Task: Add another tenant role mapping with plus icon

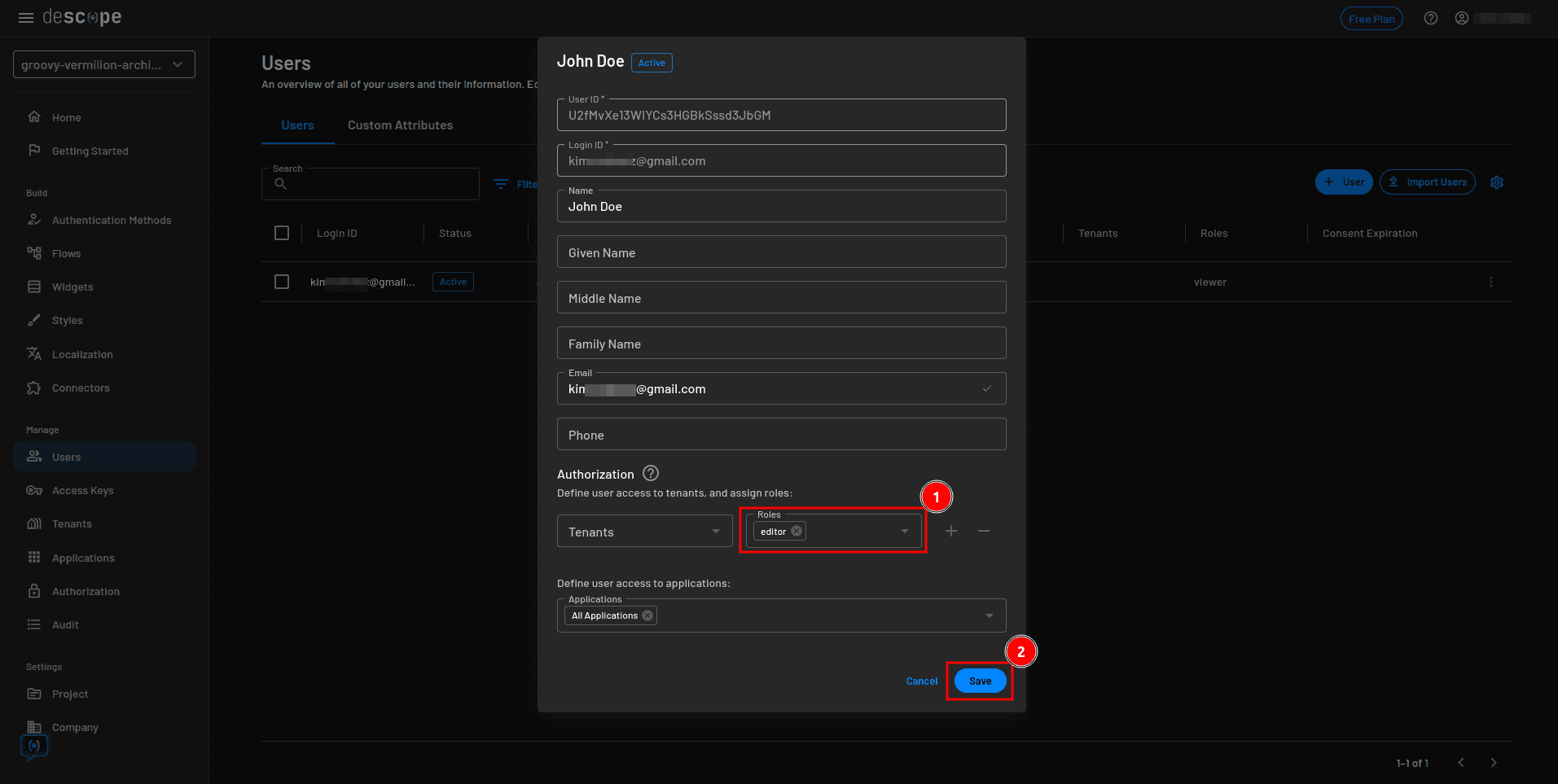Action: tap(950, 531)
